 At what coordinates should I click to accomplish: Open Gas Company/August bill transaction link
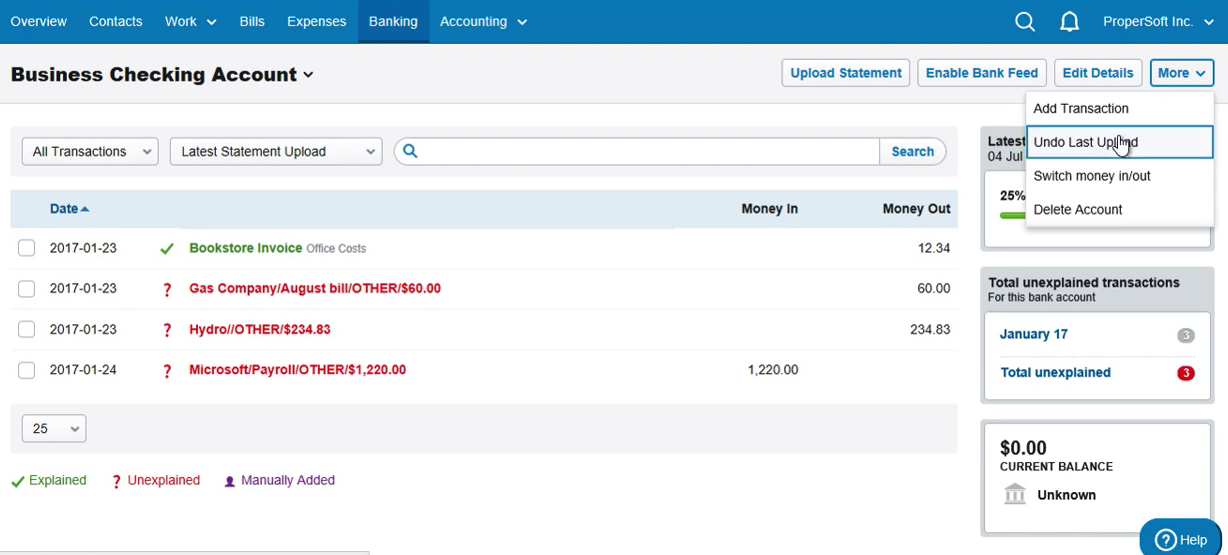coord(315,288)
